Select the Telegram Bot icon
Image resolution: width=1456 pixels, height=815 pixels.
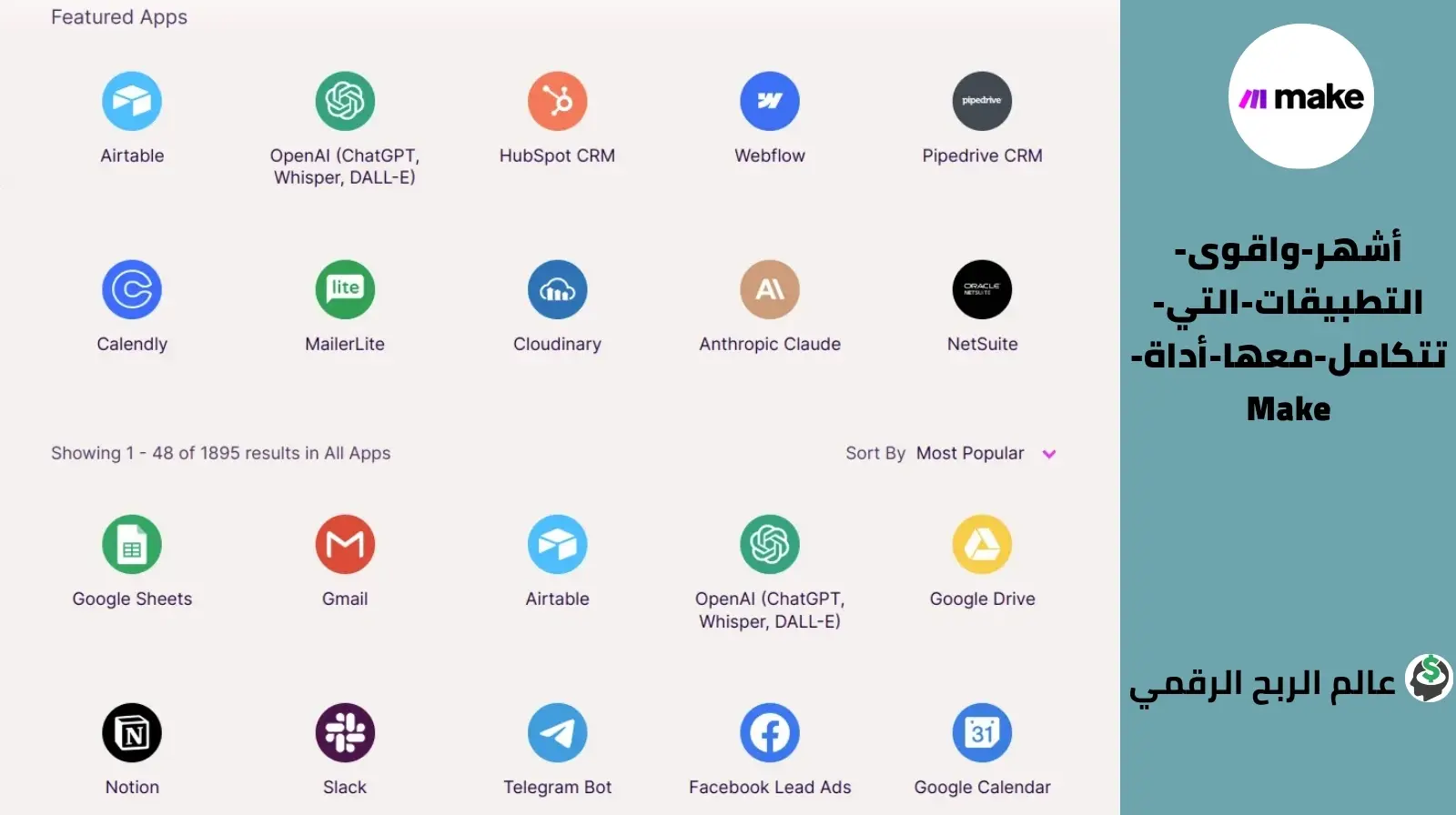[557, 732]
